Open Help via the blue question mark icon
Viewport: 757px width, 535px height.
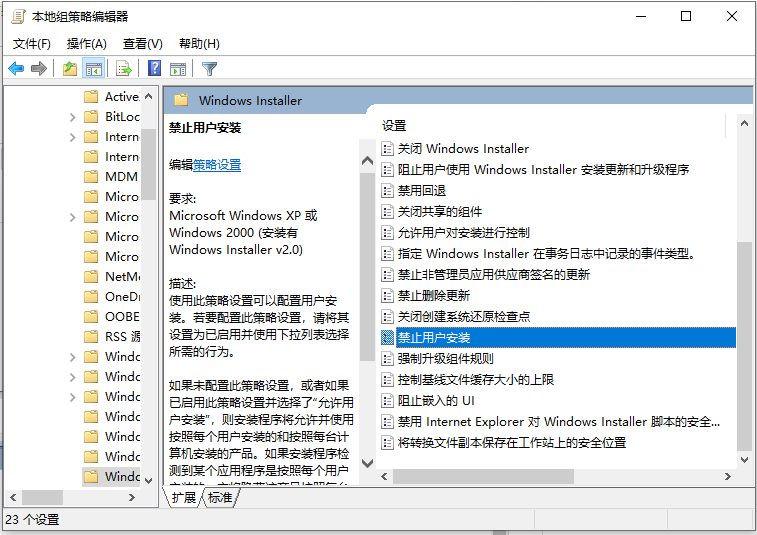tap(155, 69)
